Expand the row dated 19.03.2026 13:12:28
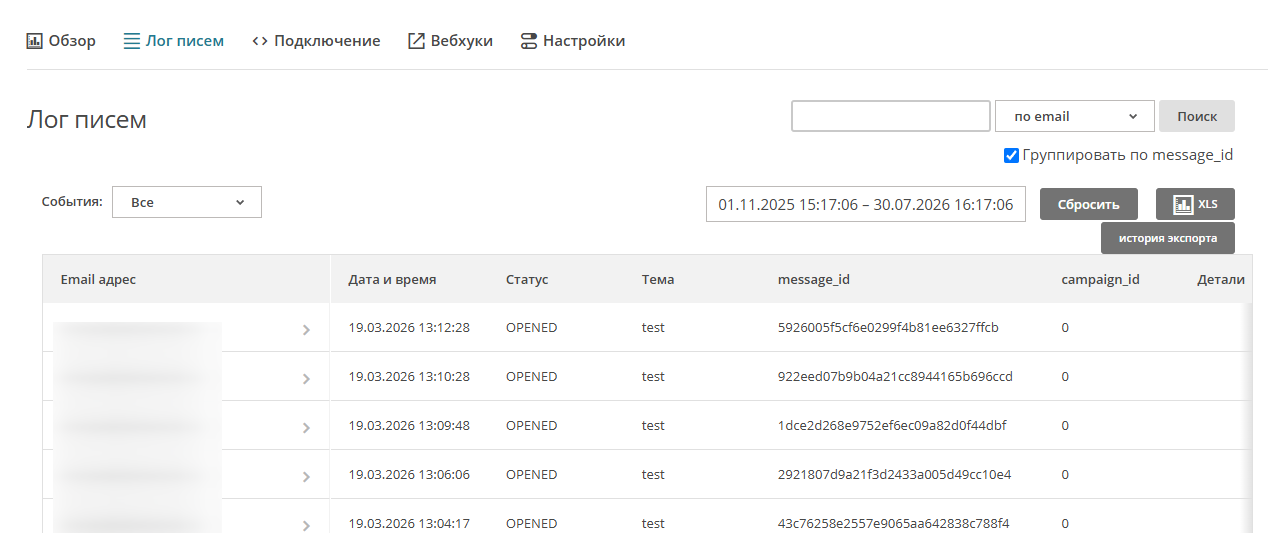 (306, 329)
